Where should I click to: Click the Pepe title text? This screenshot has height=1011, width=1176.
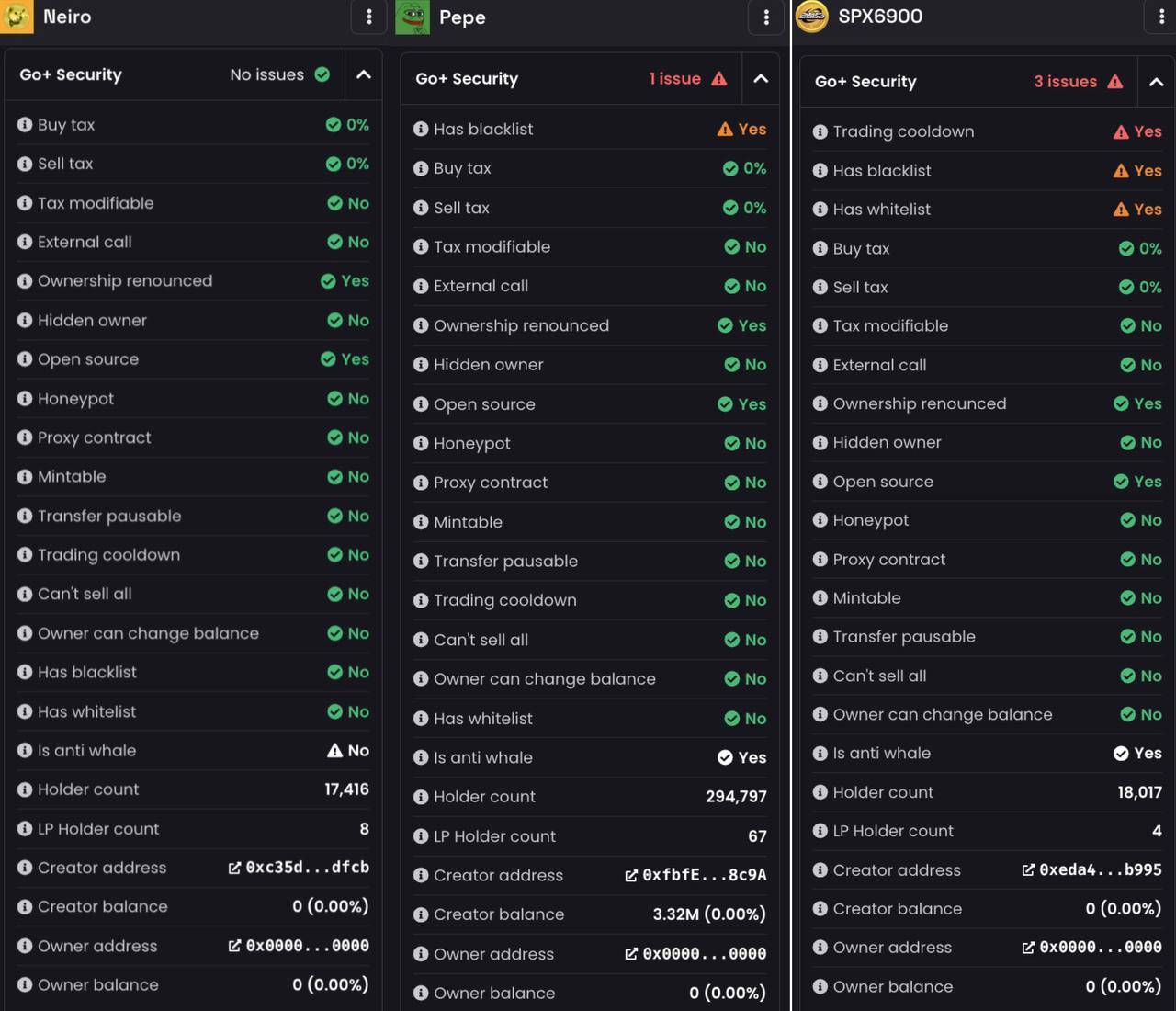point(462,17)
